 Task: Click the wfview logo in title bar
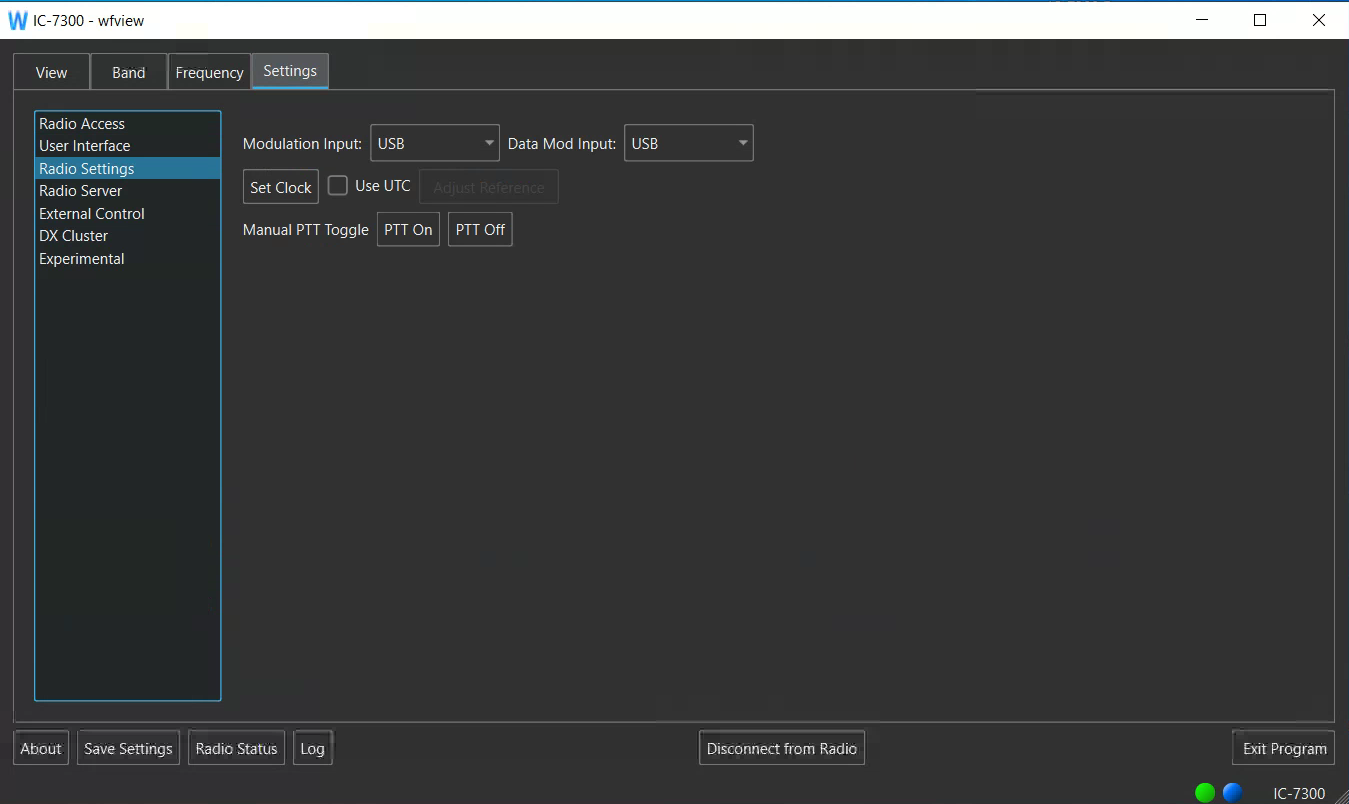coord(17,20)
